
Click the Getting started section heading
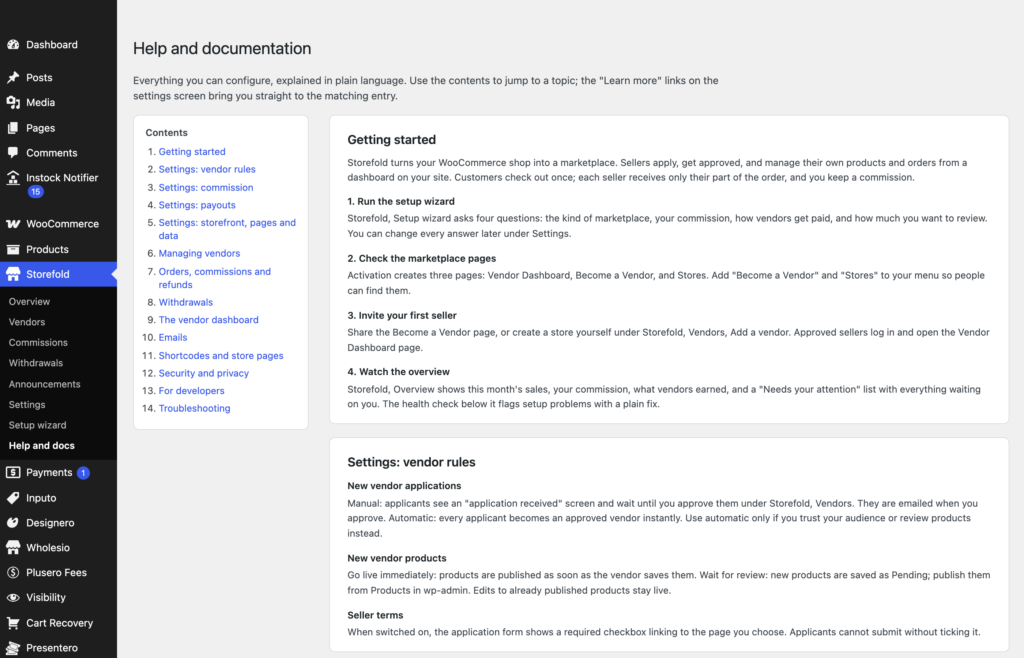391,140
